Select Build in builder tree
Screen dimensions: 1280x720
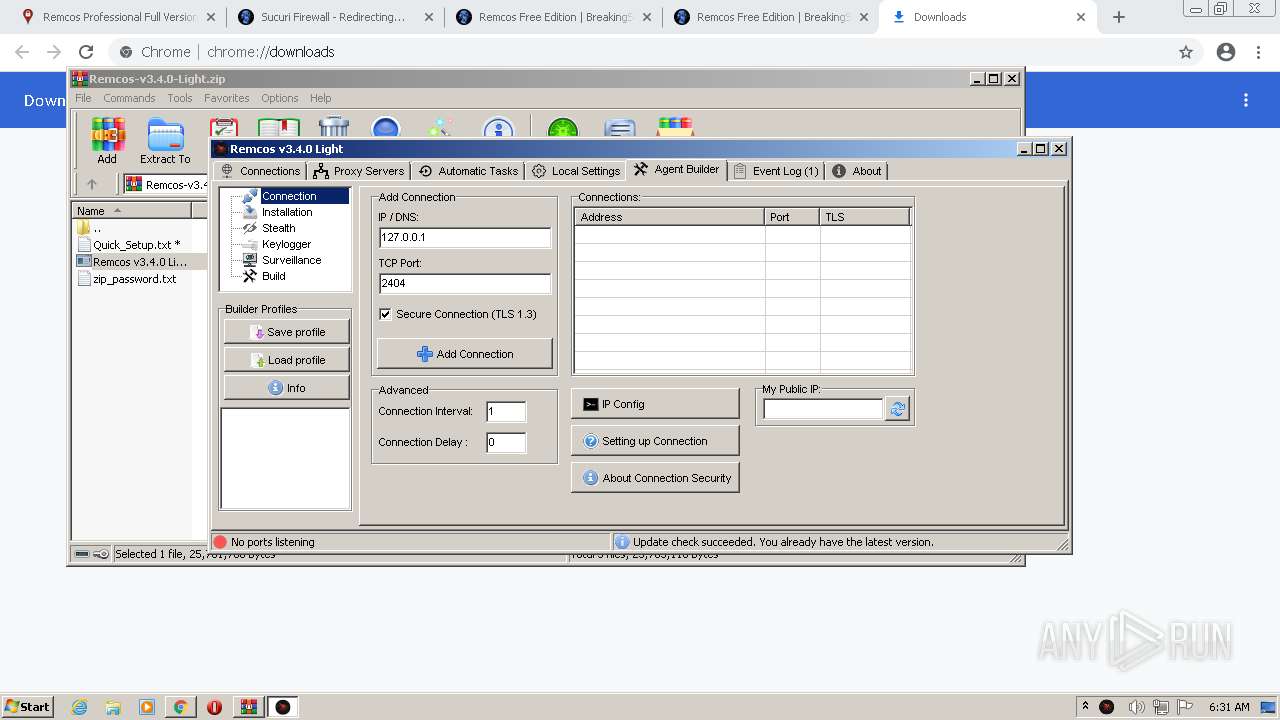point(273,276)
